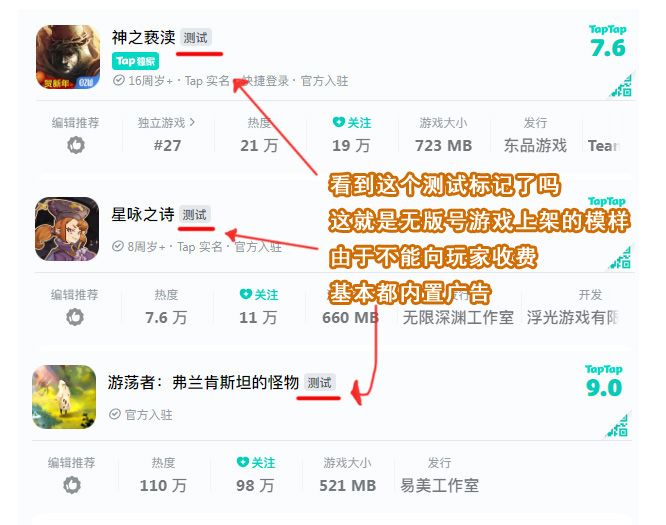The height and width of the screenshot is (525, 666).
Task: Toggle 关注 follow for 神之亵渎
Action: (x=352, y=123)
